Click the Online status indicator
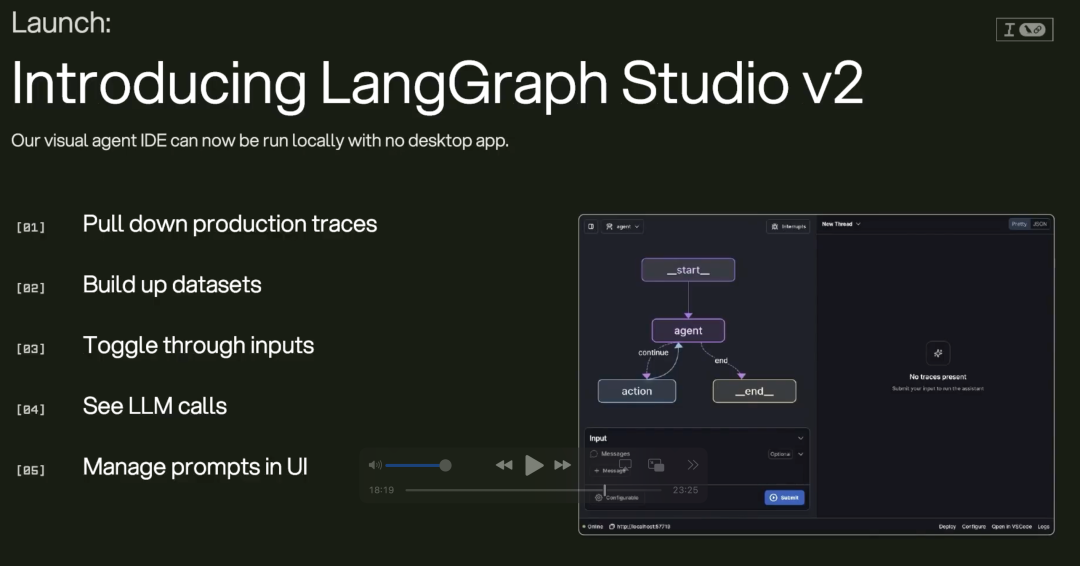 [x=593, y=527]
